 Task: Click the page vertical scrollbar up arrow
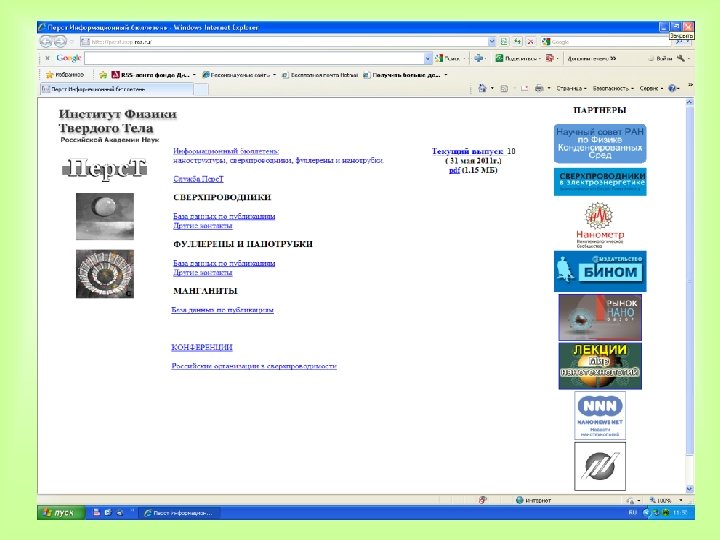point(689,102)
